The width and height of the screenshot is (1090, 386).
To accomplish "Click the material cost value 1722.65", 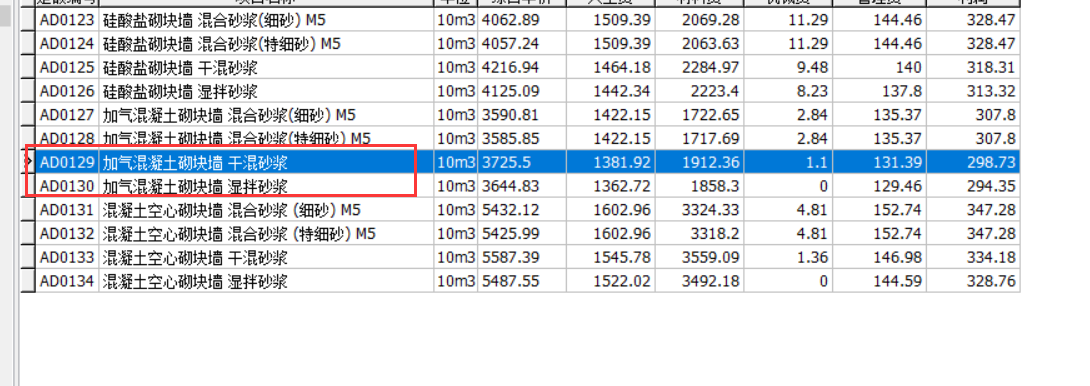I will click(x=710, y=115).
